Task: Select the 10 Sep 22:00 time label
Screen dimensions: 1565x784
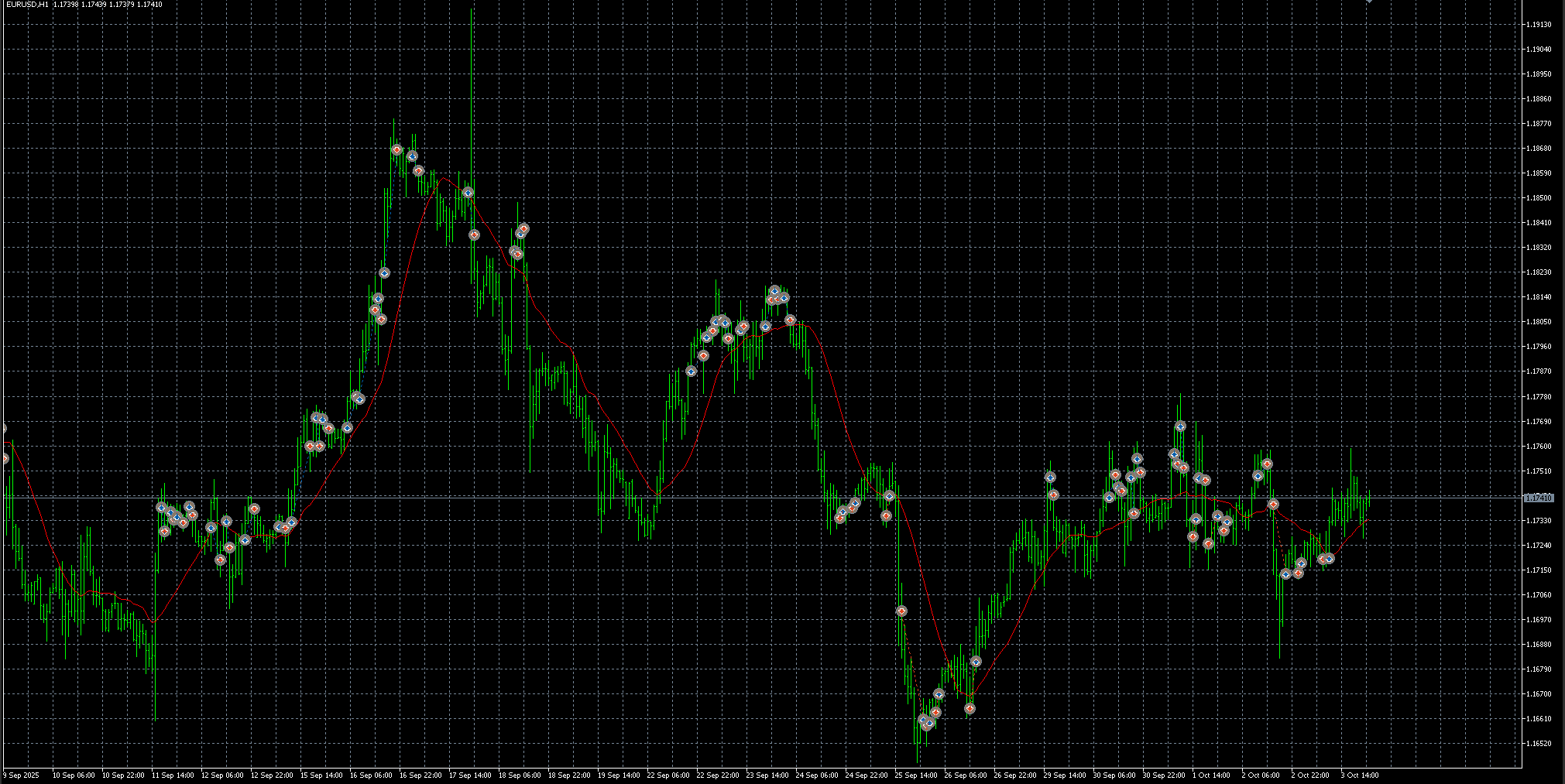Action: click(123, 775)
